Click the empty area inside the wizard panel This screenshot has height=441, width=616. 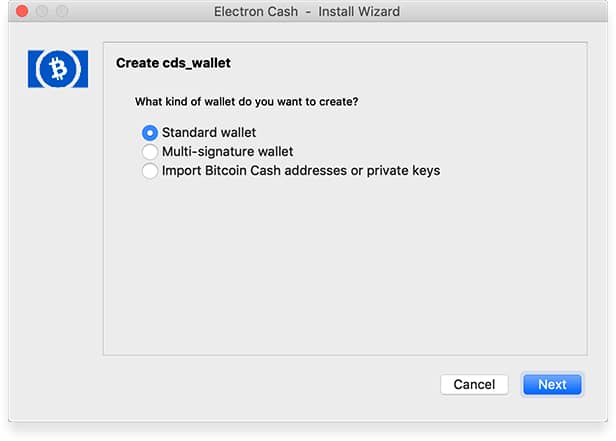[x=345, y=267]
